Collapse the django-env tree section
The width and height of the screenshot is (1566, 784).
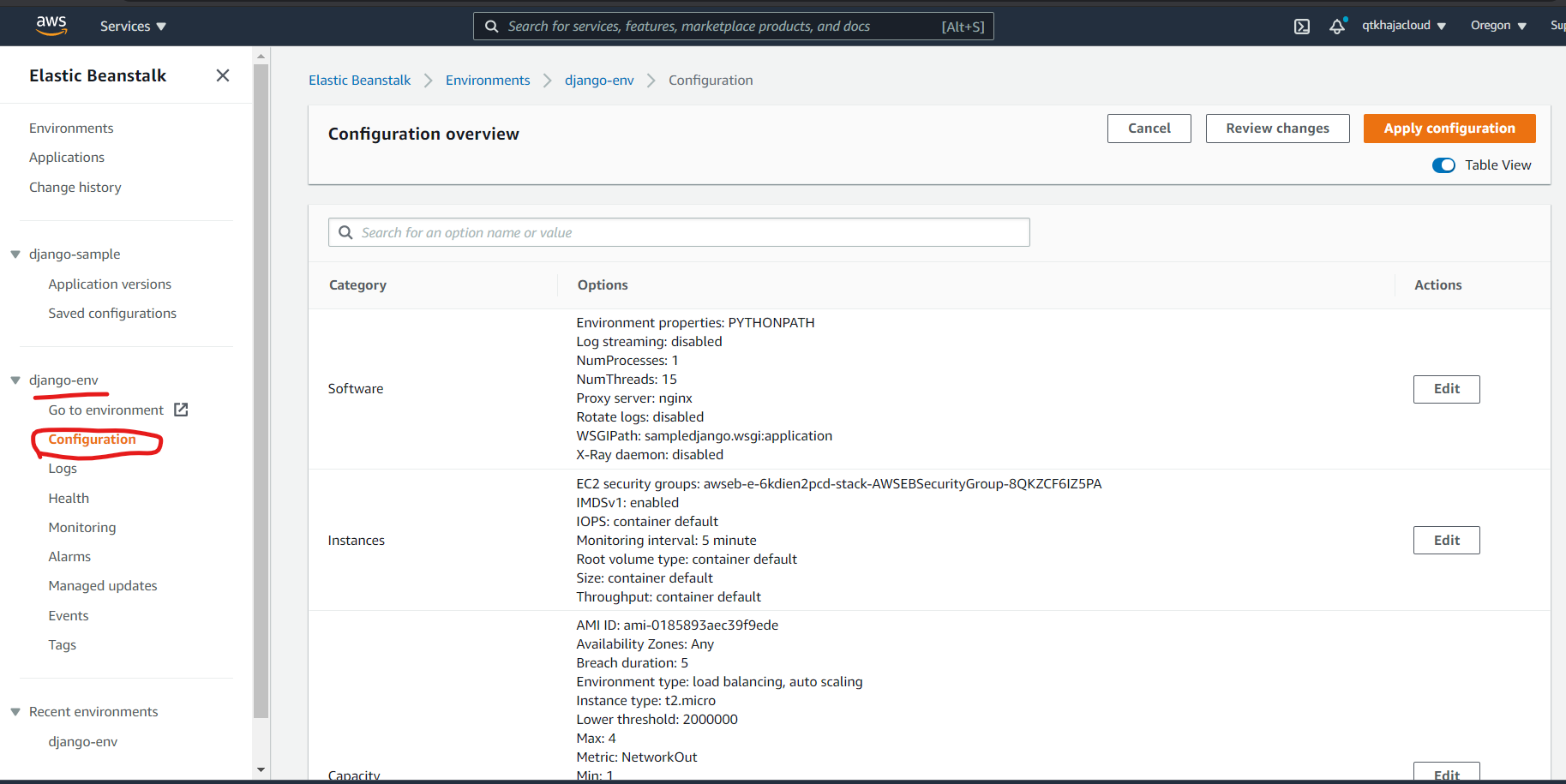15,380
